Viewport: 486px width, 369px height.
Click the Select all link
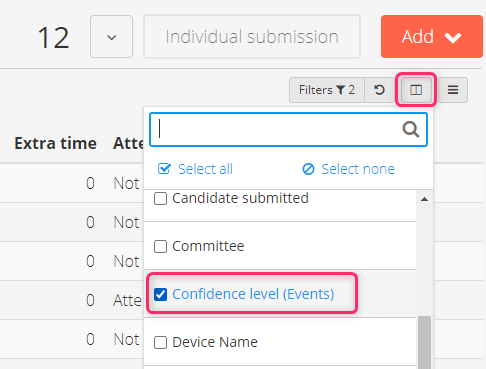coord(205,169)
